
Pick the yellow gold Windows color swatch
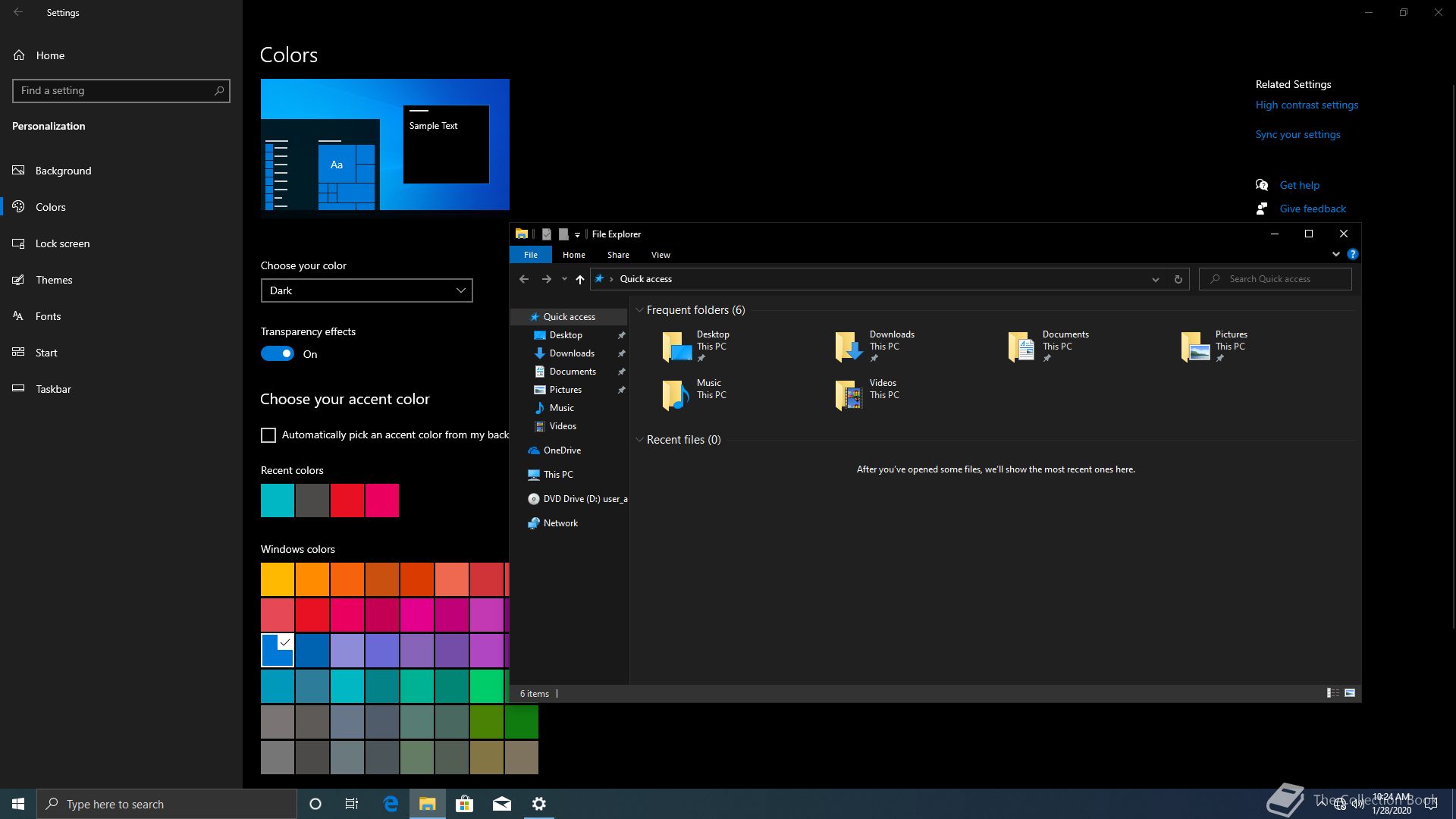(x=278, y=579)
